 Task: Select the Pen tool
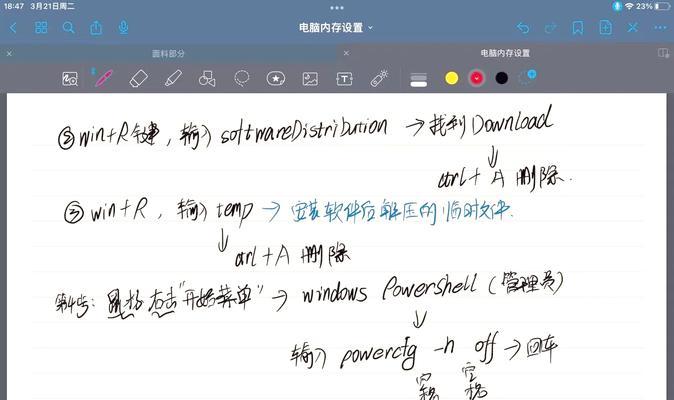tap(104, 79)
